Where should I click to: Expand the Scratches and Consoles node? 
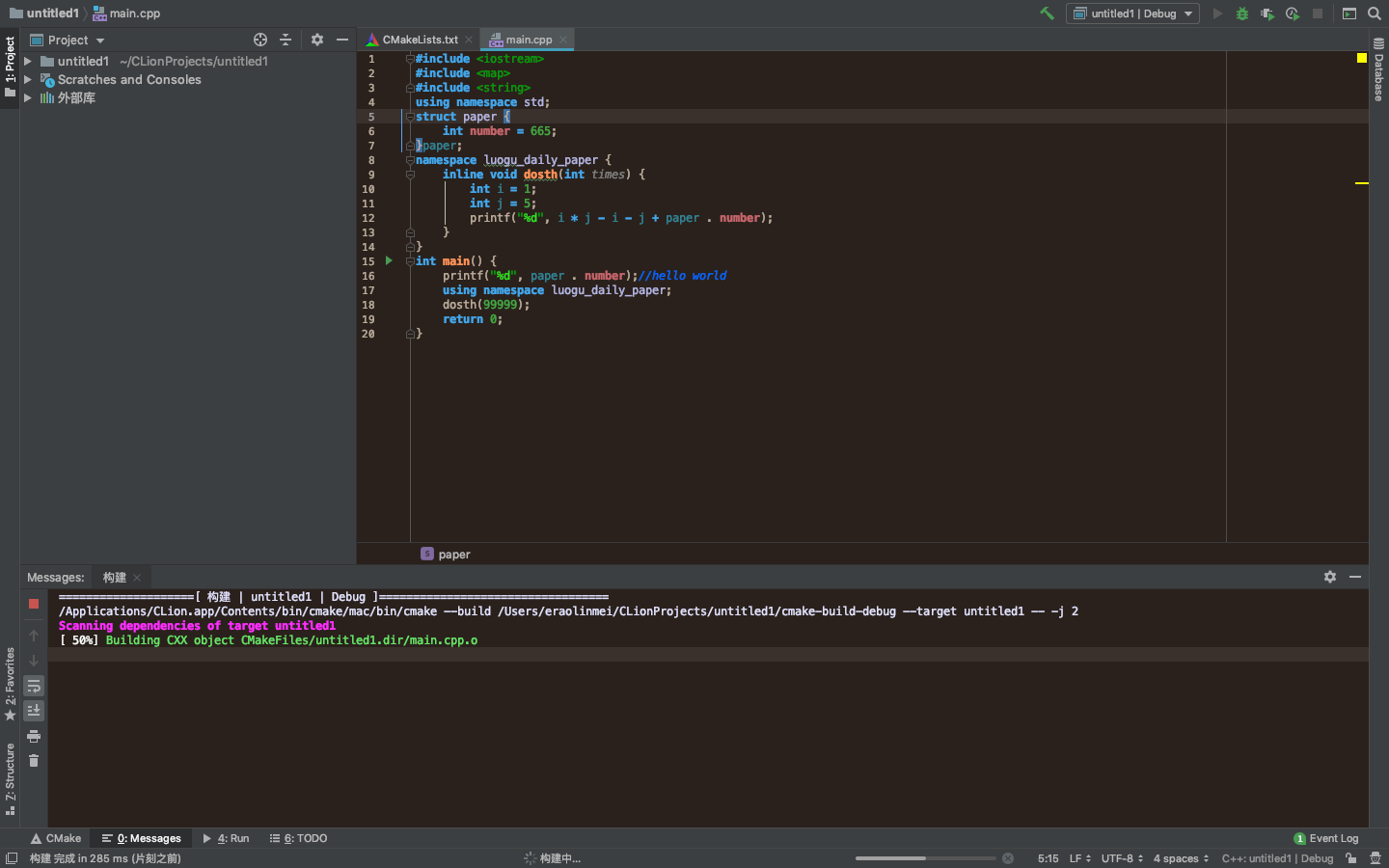point(28,79)
